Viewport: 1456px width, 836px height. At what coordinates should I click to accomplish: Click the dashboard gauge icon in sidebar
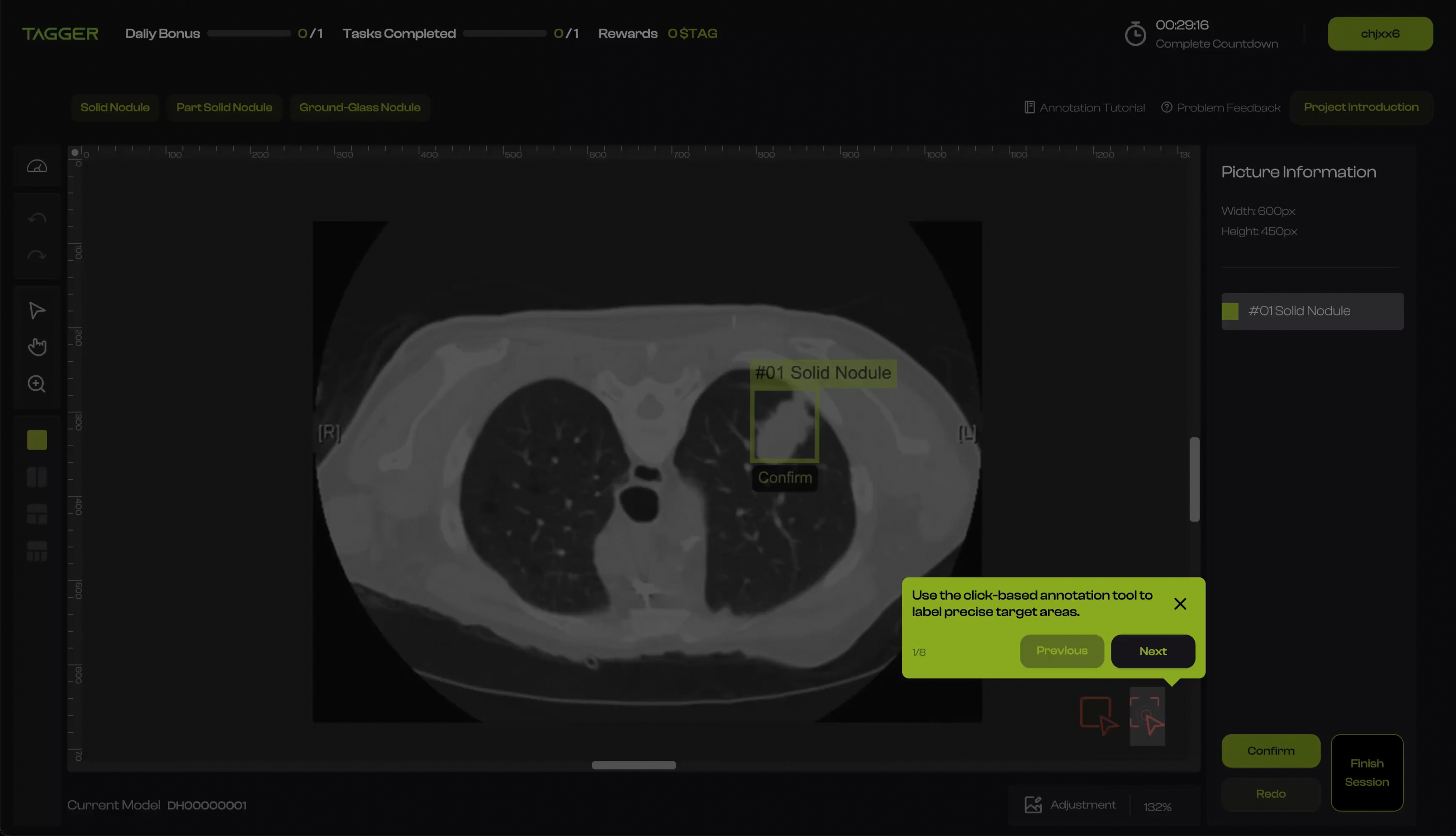[37, 166]
